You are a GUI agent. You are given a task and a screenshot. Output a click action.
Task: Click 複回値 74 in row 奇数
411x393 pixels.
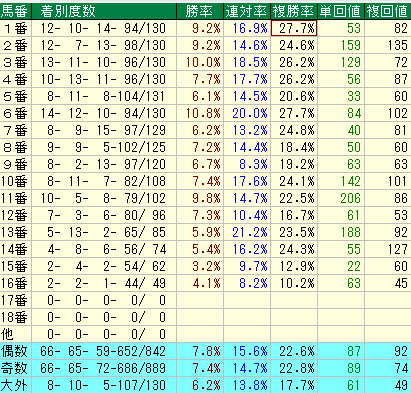pyautogui.click(x=388, y=368)
